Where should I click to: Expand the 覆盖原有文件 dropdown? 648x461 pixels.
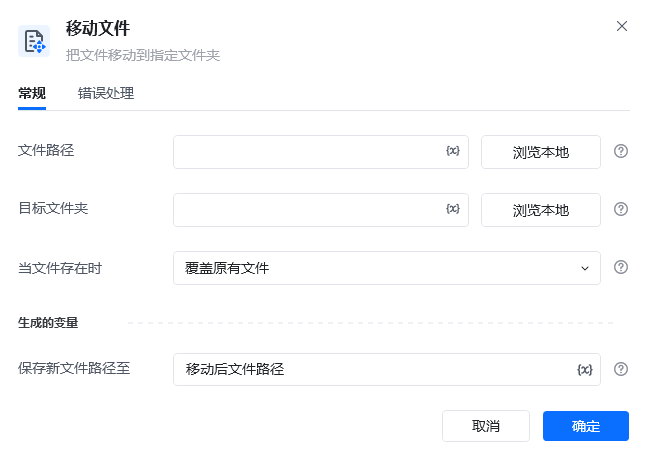(x=387, y=268)
